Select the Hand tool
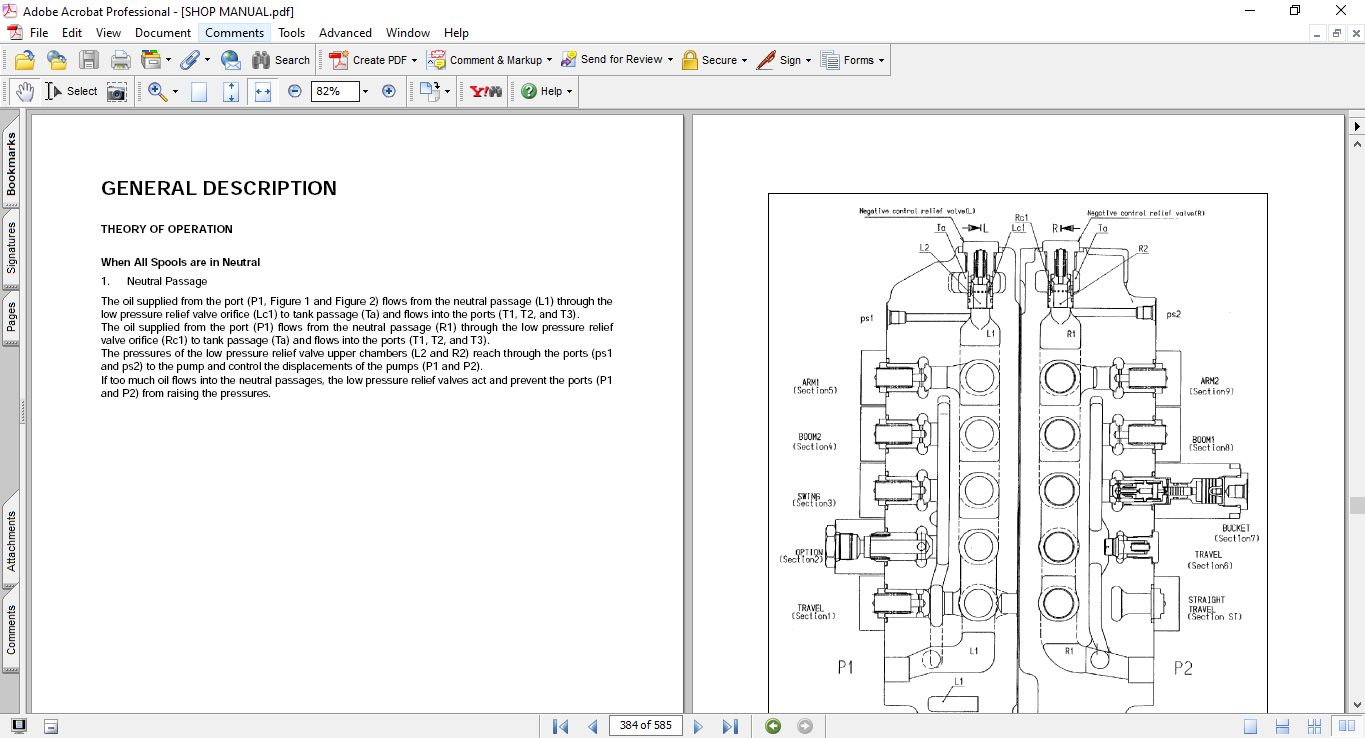 tap(25, 91)
